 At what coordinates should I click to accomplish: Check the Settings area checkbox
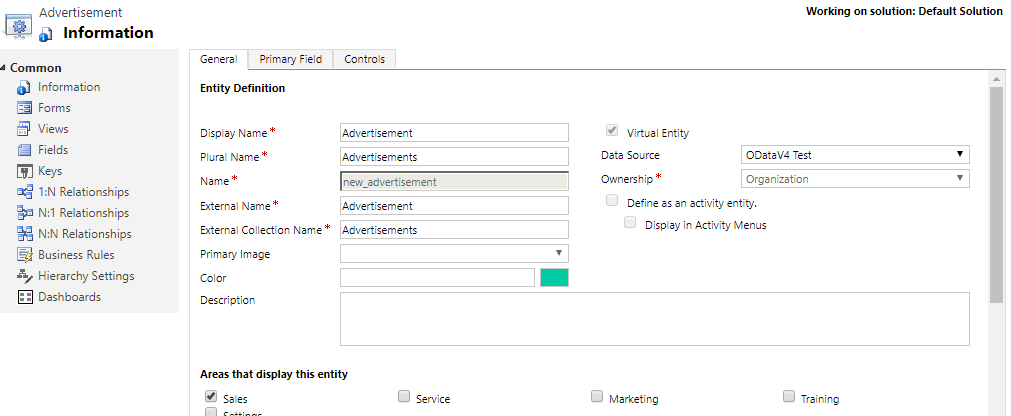(x=210, y=413)
